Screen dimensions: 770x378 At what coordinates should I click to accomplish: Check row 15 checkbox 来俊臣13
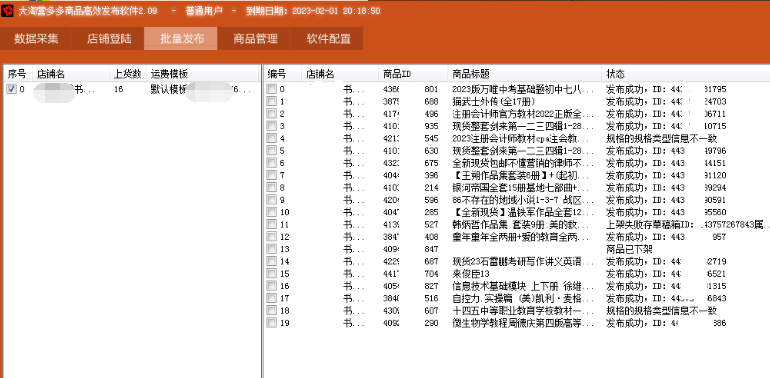[272, 273]
